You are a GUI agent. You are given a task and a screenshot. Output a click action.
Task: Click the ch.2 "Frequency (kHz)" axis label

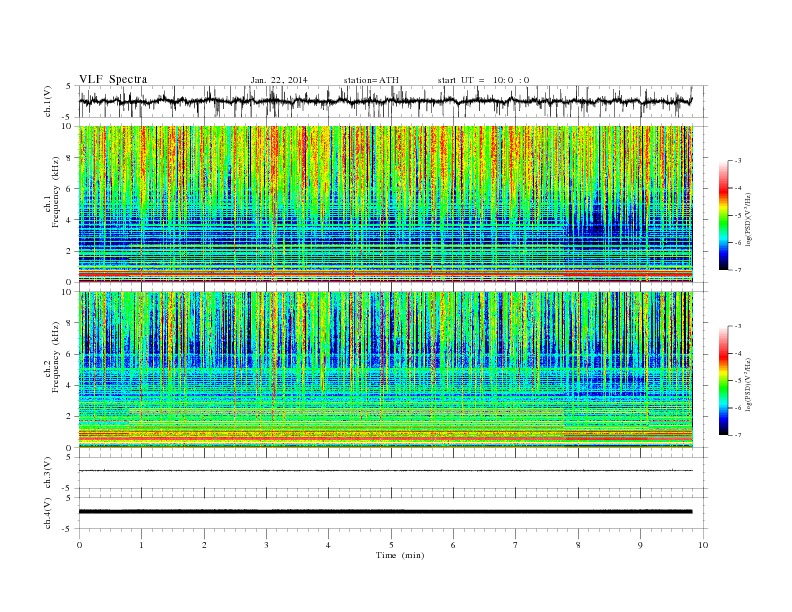coord(56,356)
